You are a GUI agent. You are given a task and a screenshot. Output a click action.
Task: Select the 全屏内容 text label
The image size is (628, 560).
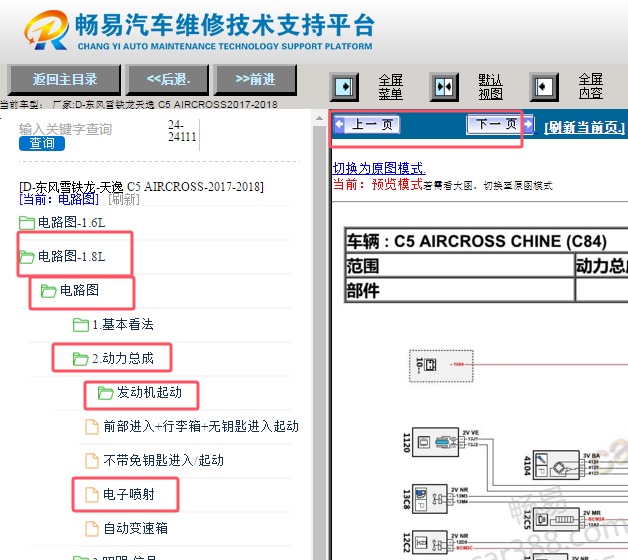click(x=590, y=87)
